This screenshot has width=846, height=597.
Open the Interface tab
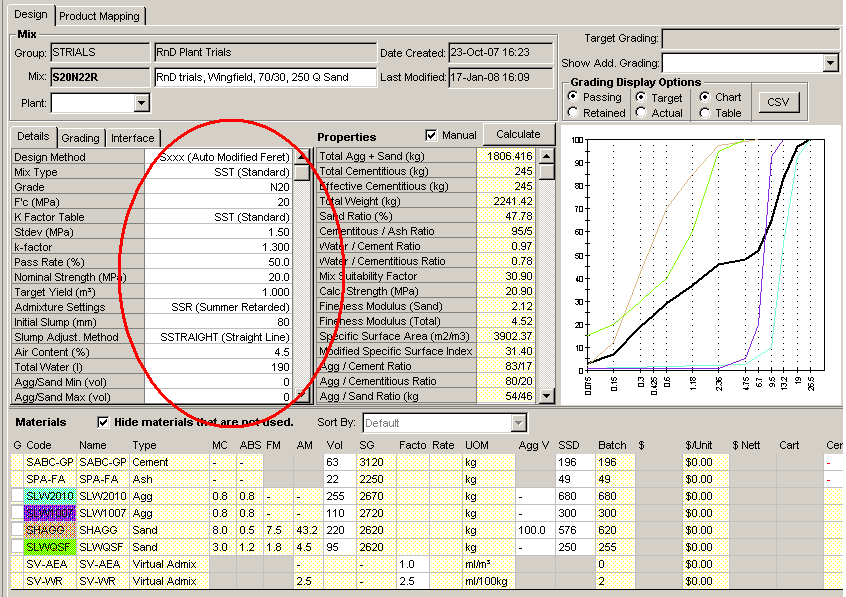tap(132, 138)
